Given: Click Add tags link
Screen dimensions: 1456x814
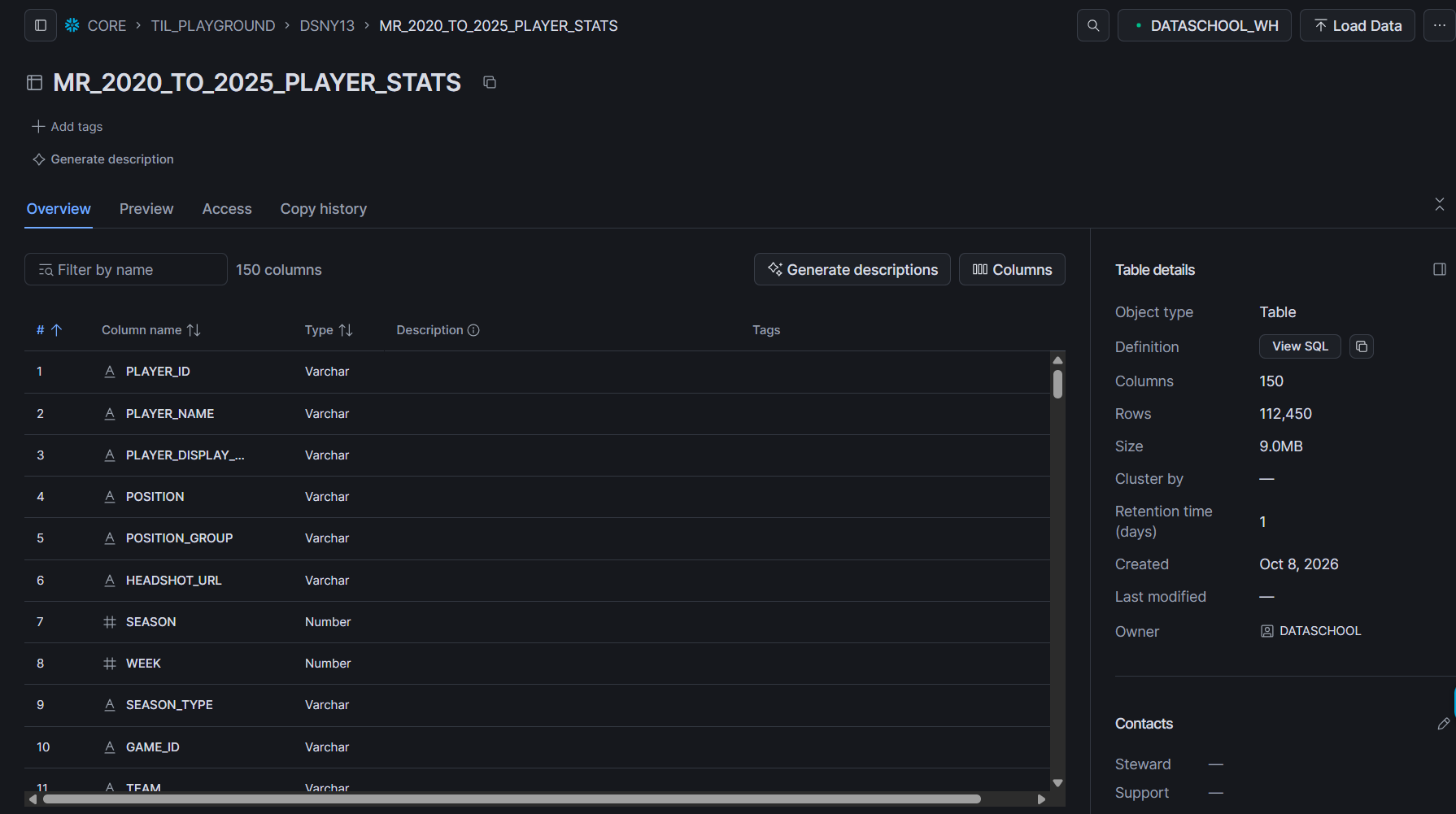Looking at the screenshot, I should pyautogui.click(x=68, y=127).
